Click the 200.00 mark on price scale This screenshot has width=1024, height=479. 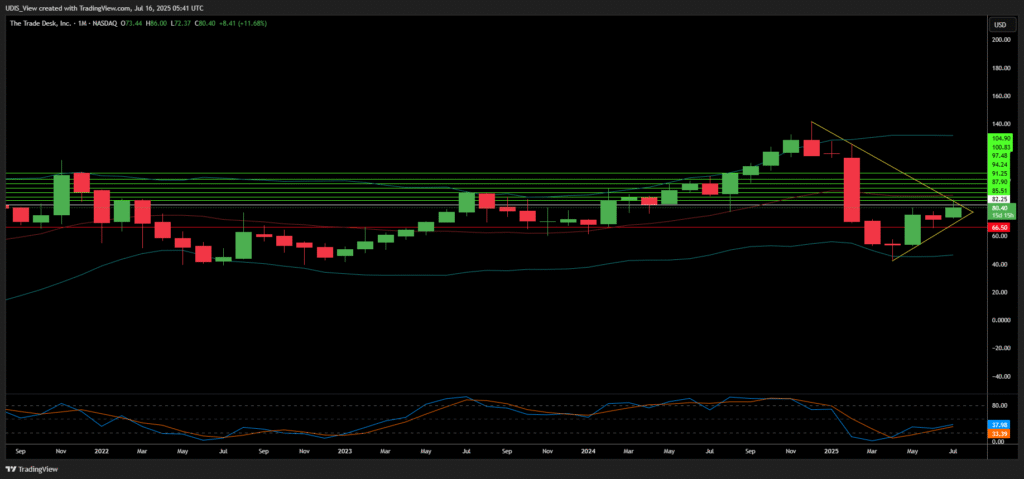tap(999, 40)
